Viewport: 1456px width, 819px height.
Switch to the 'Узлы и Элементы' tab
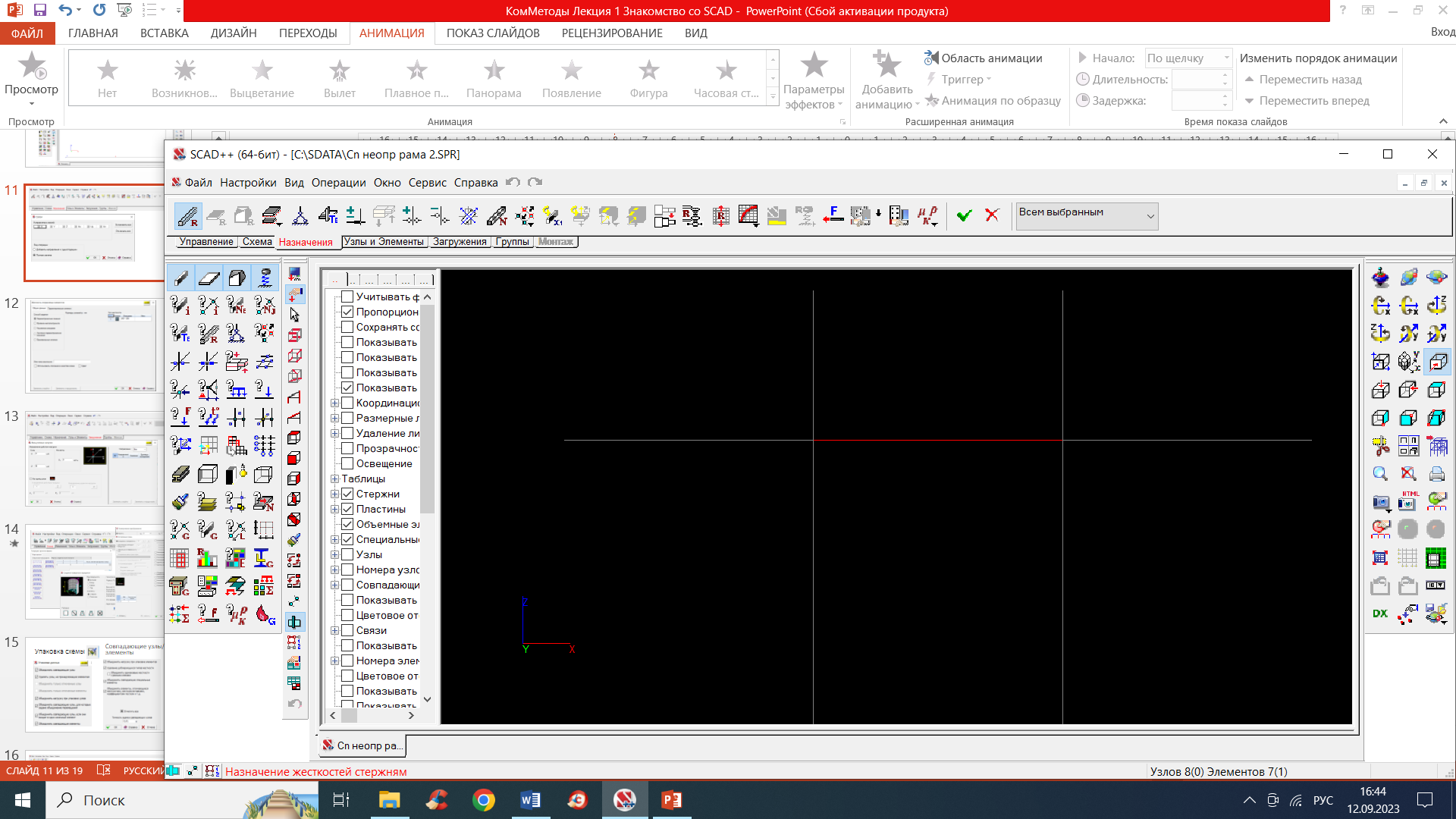point(383,242)
